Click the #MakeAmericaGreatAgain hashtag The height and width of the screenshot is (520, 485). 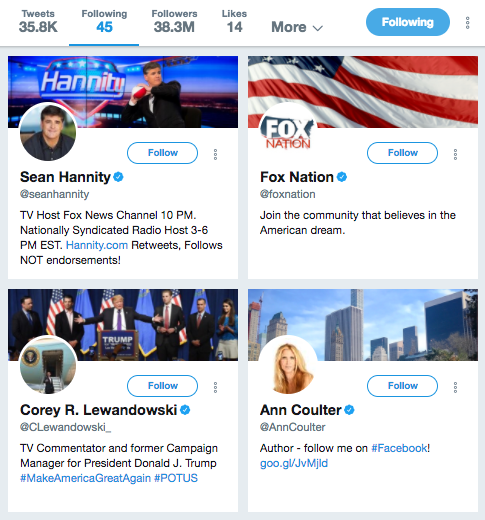pos(85,478)
